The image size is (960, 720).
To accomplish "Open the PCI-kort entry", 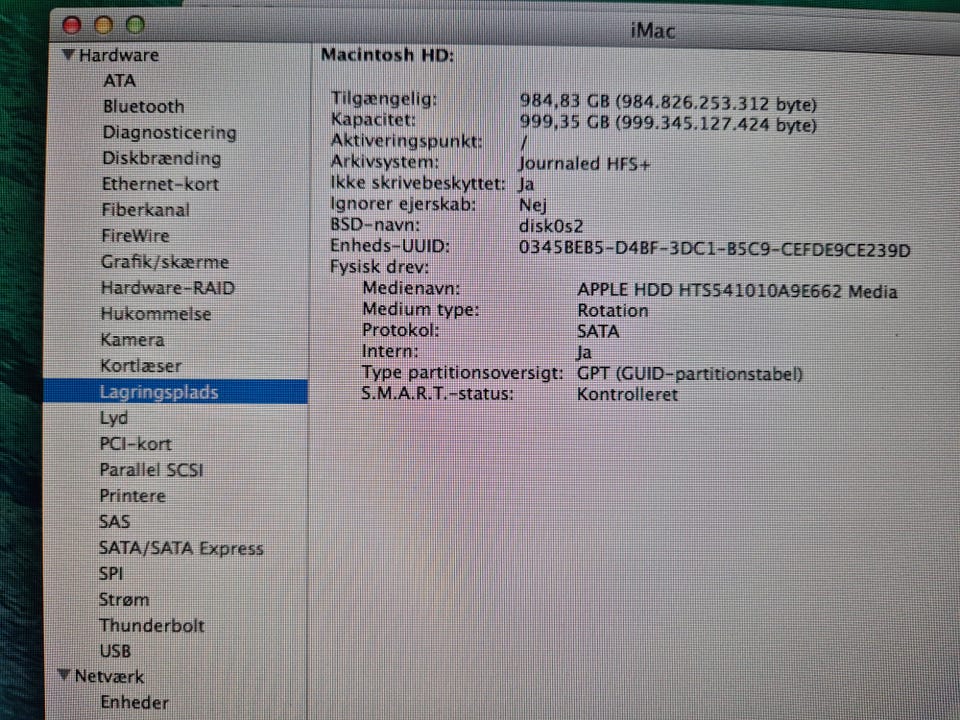I will tap(135, 444).
